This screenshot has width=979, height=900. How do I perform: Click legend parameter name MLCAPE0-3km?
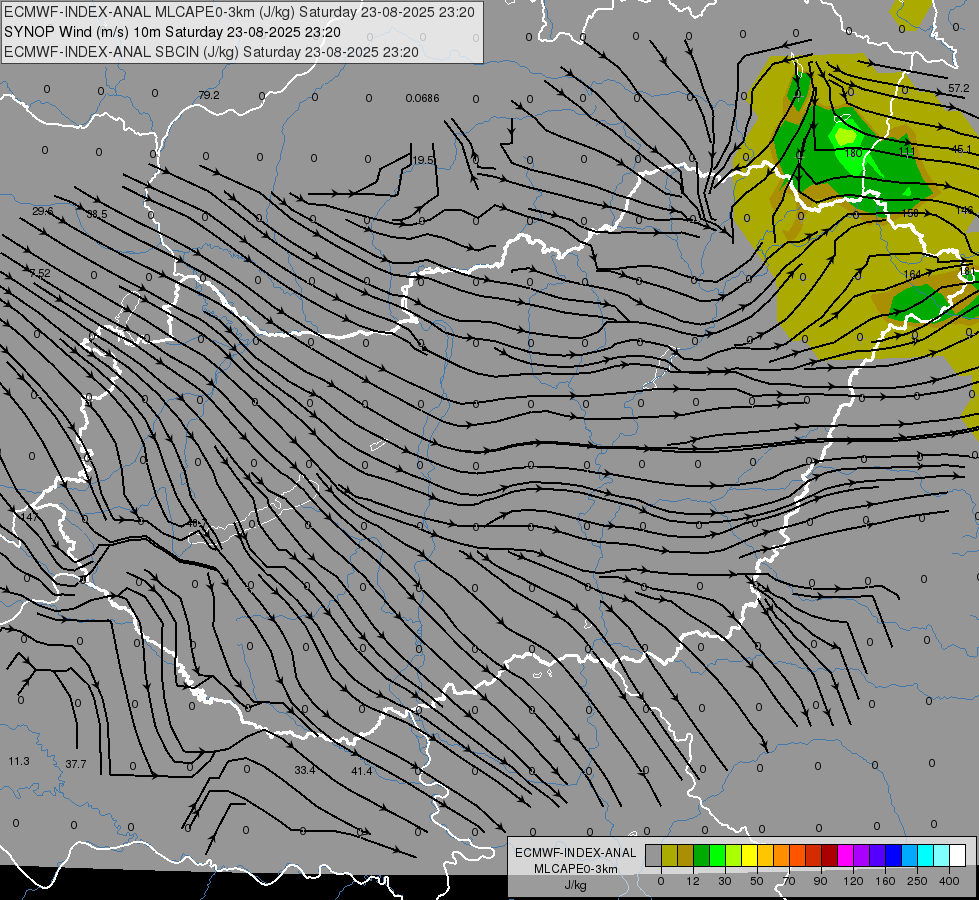[576, 869]
